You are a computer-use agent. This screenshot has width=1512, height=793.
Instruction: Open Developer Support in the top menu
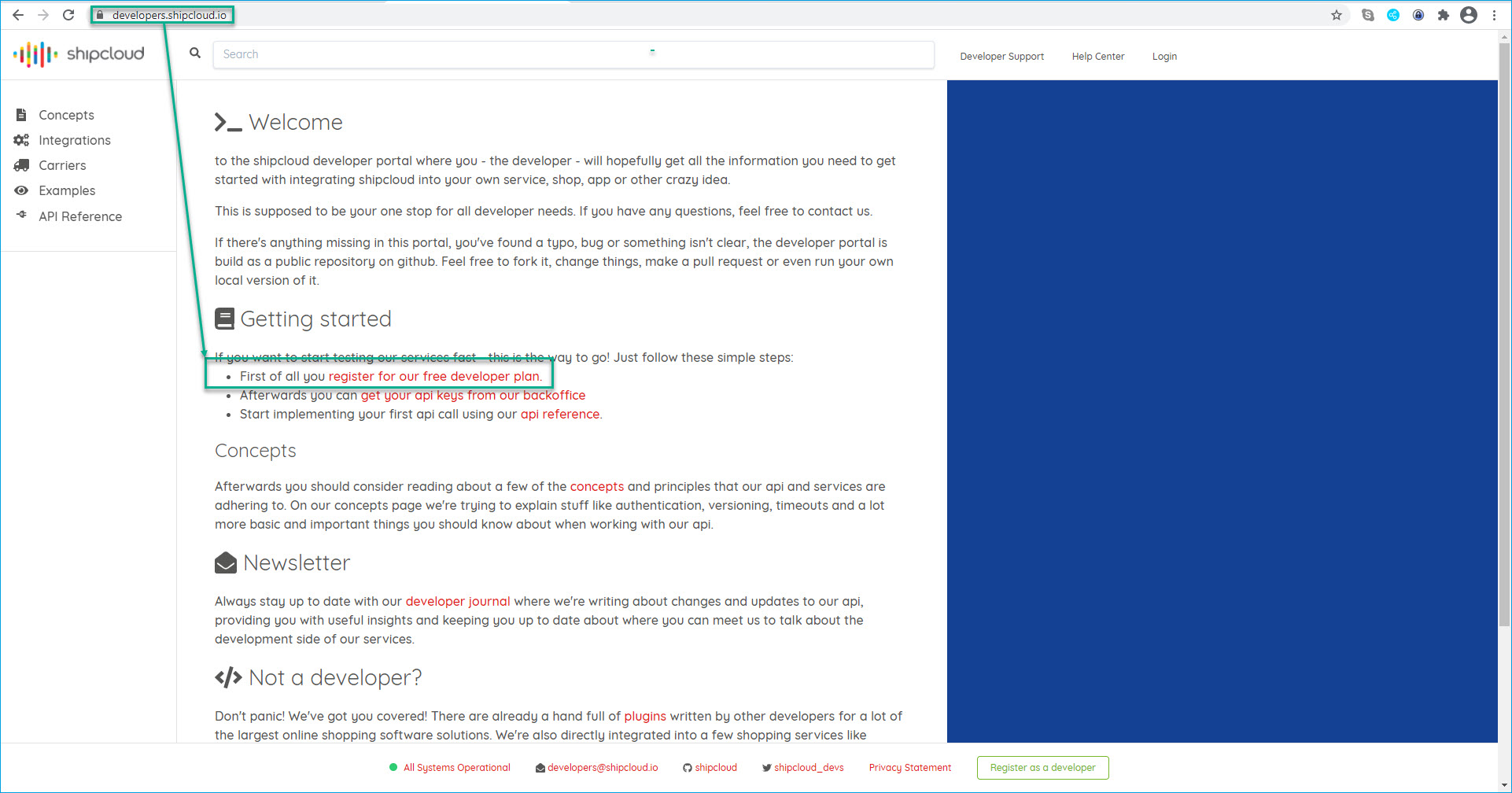[1001, 57]
